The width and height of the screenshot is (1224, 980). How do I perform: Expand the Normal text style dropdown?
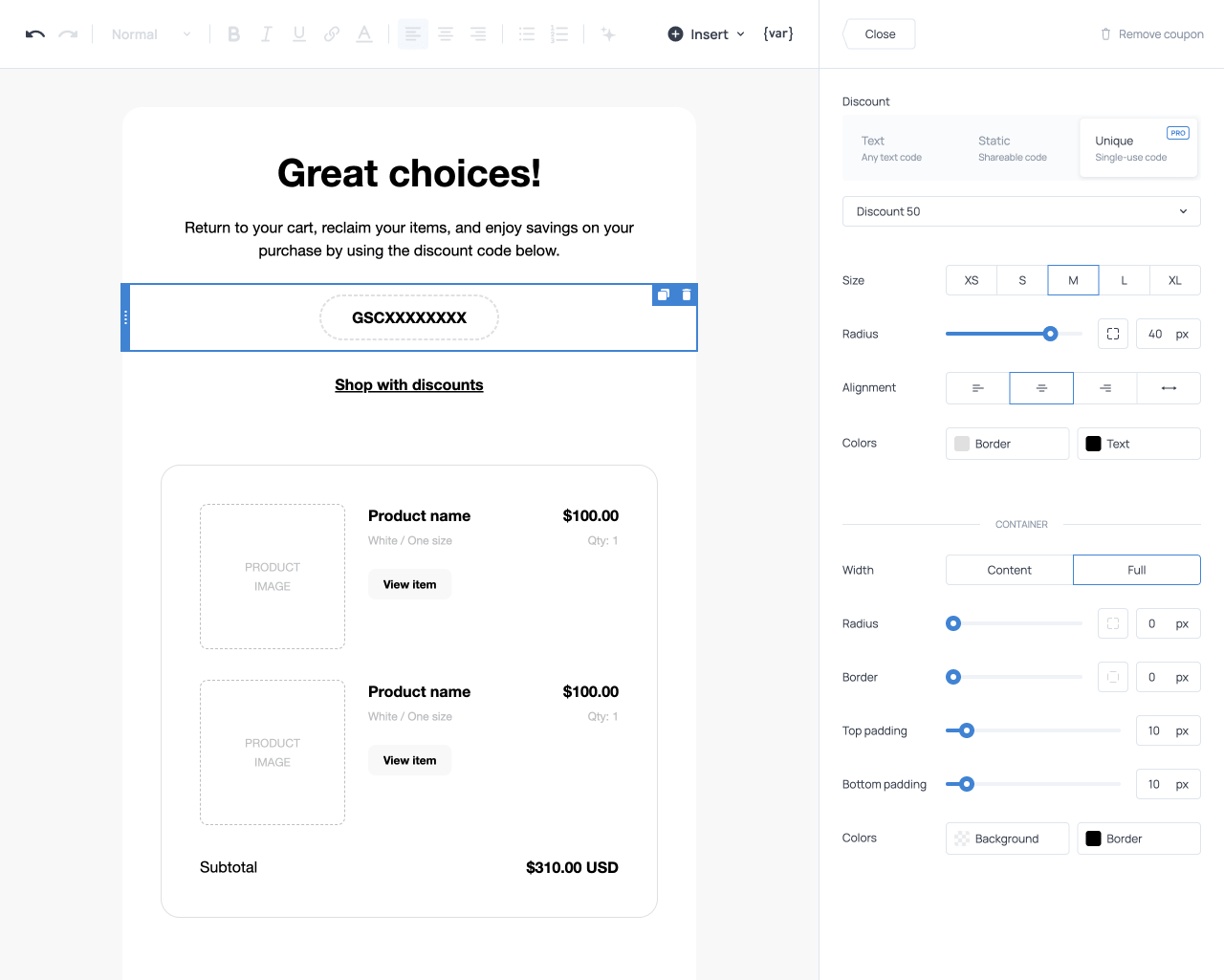point(150,34)
